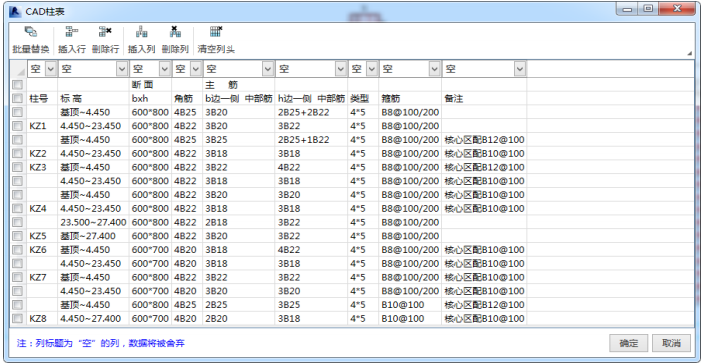Open the column-type dropdown above 柱号
Screen dimensions: 701x364
(x=51, y=69)
